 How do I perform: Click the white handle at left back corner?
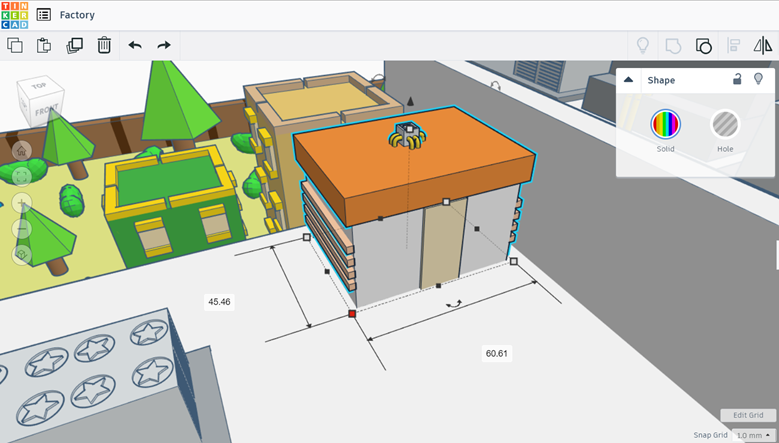pyautogui.click(x=307, y=237)
